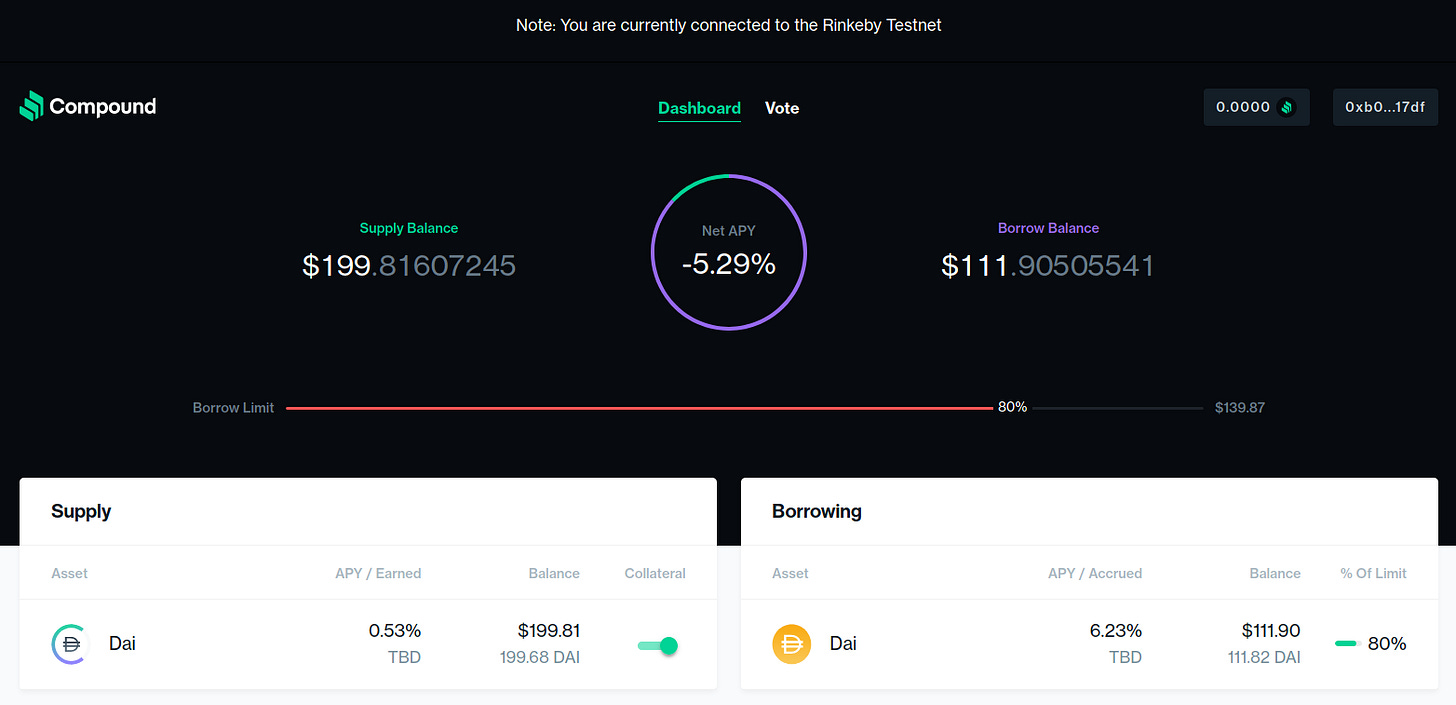The height and width of the screenshot is (705, 1456).
Task: Click the 111.82 DAI borrow balance
Action: tap(1264, 657)
